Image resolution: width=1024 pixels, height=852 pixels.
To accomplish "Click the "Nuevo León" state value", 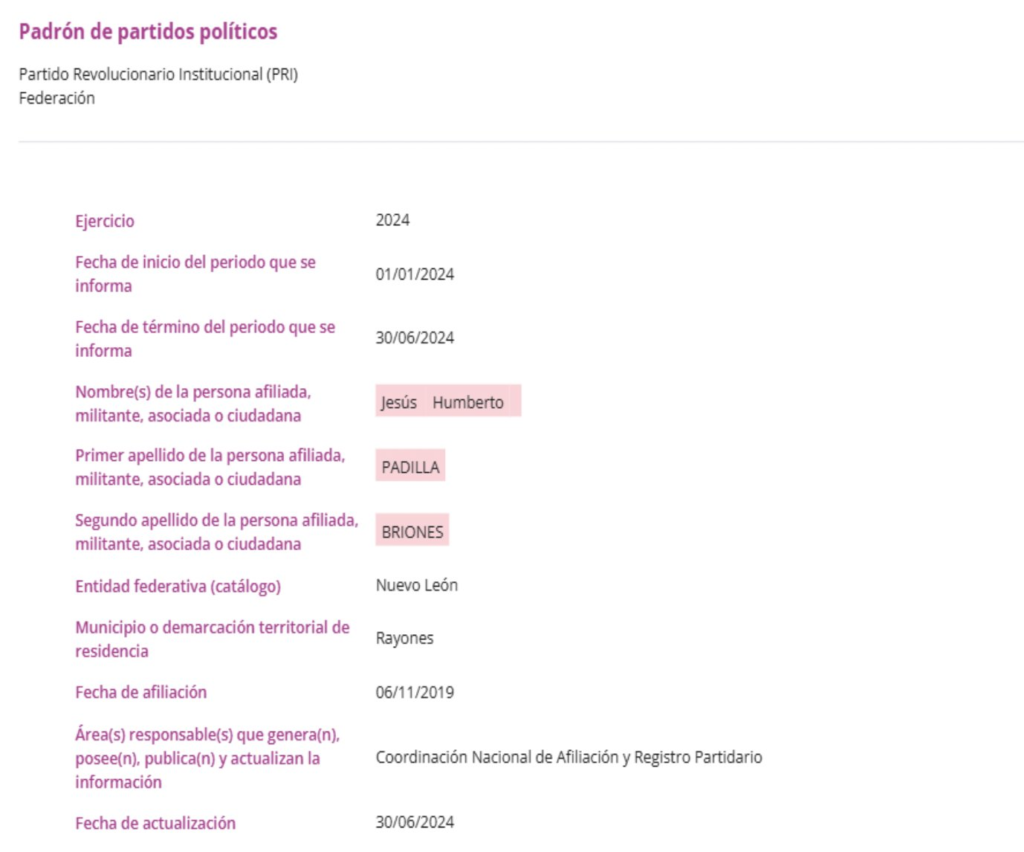I will point(417,586).
